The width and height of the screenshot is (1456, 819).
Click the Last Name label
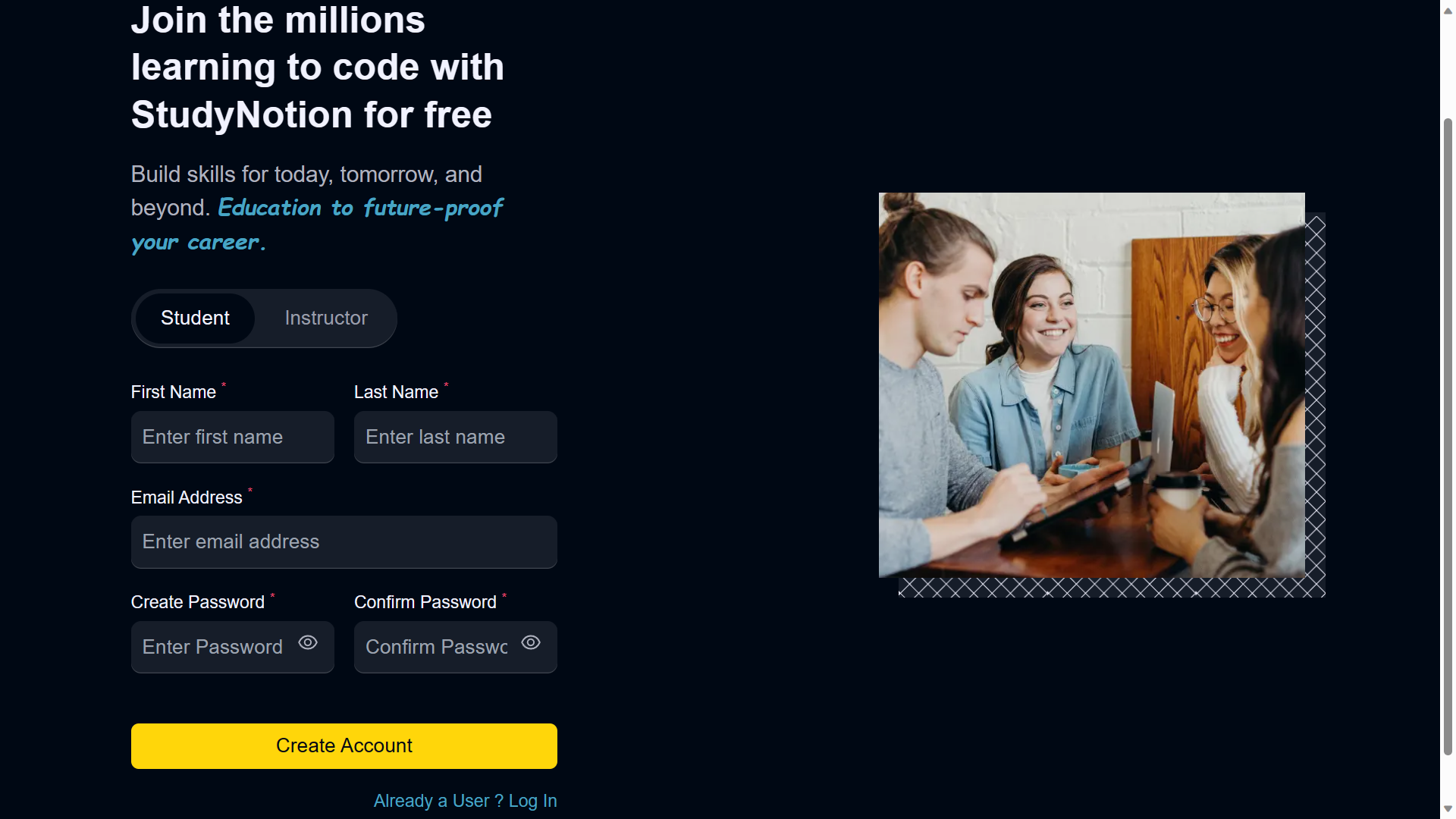(396, 392)
